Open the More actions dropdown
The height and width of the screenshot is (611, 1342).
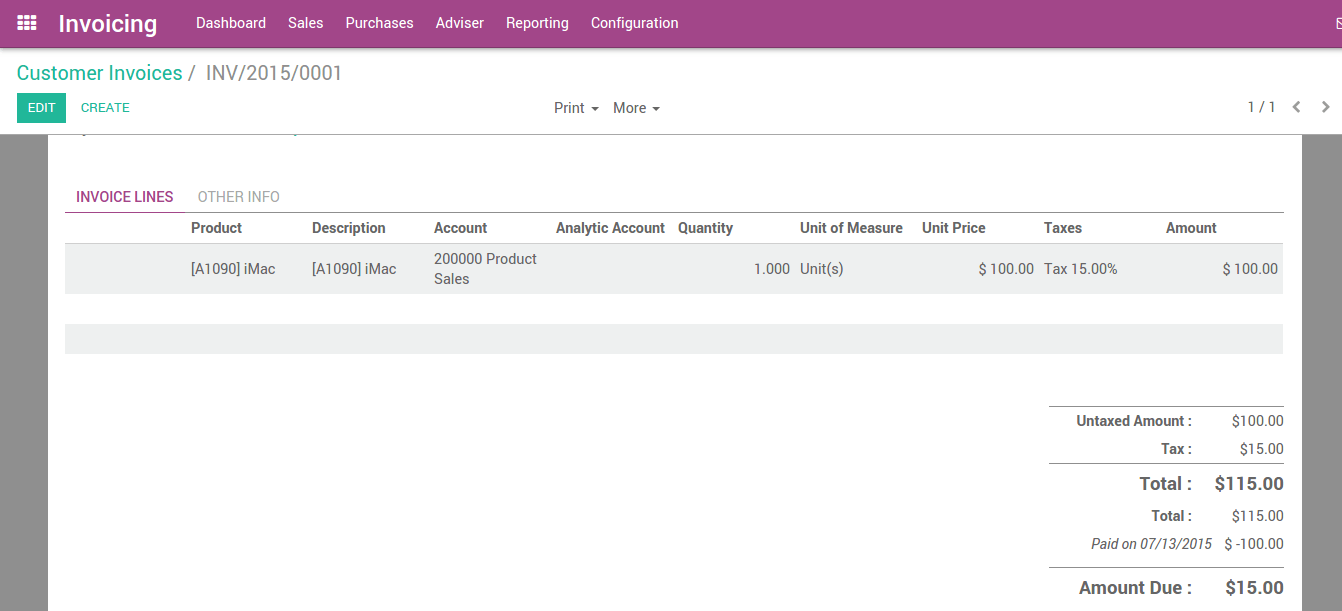coord(636,107)
